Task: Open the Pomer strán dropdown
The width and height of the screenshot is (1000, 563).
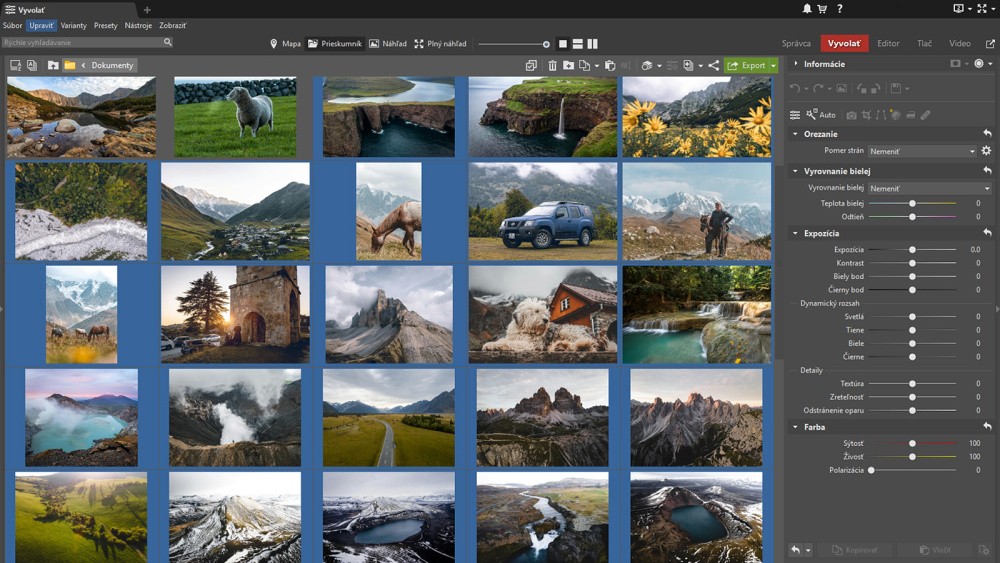Action: (x=921, y=151)
